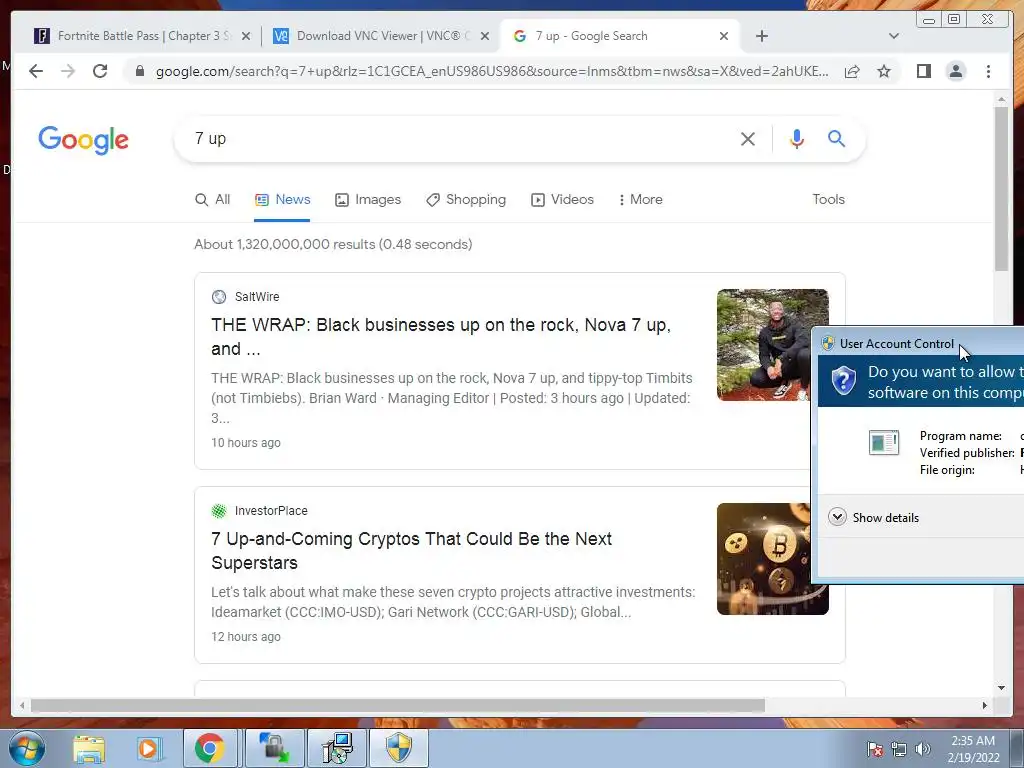Click the scroll down arrow of page
This screenshot has height=768, width=1024.
pyautogui.click(x=1002, y=688)
